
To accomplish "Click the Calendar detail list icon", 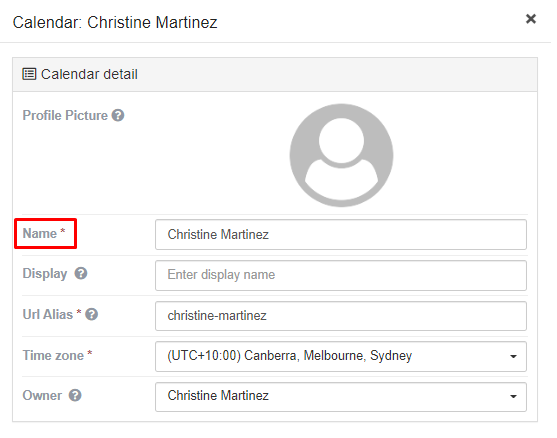I will pos(29,74).
